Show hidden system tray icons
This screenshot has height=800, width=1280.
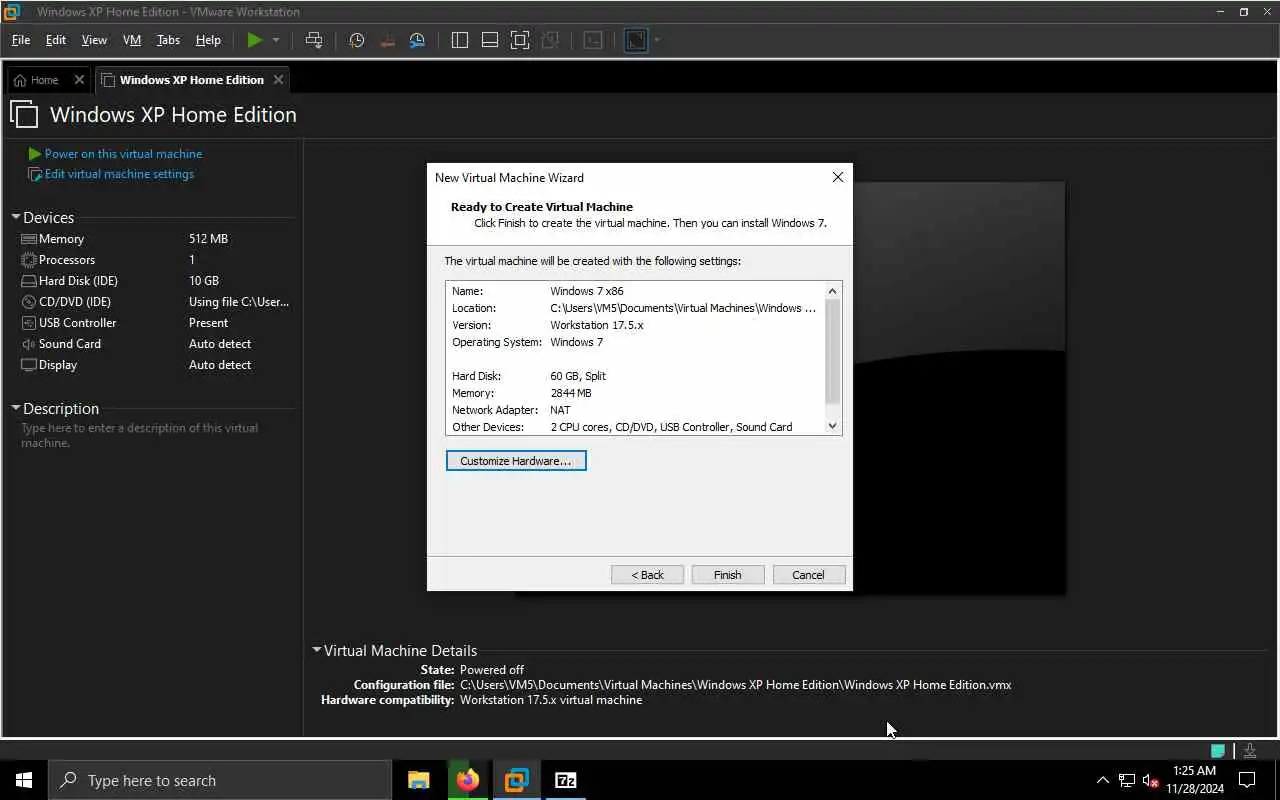point(1103,780)
